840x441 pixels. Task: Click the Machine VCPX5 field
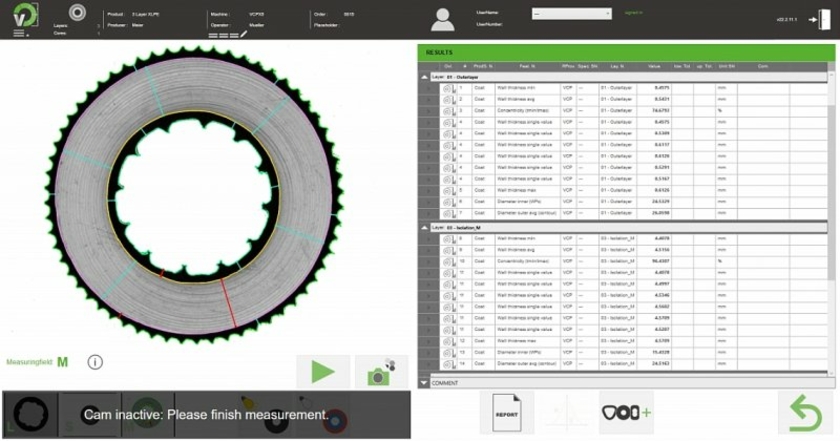pyautogui.click(x=237, y=14)
